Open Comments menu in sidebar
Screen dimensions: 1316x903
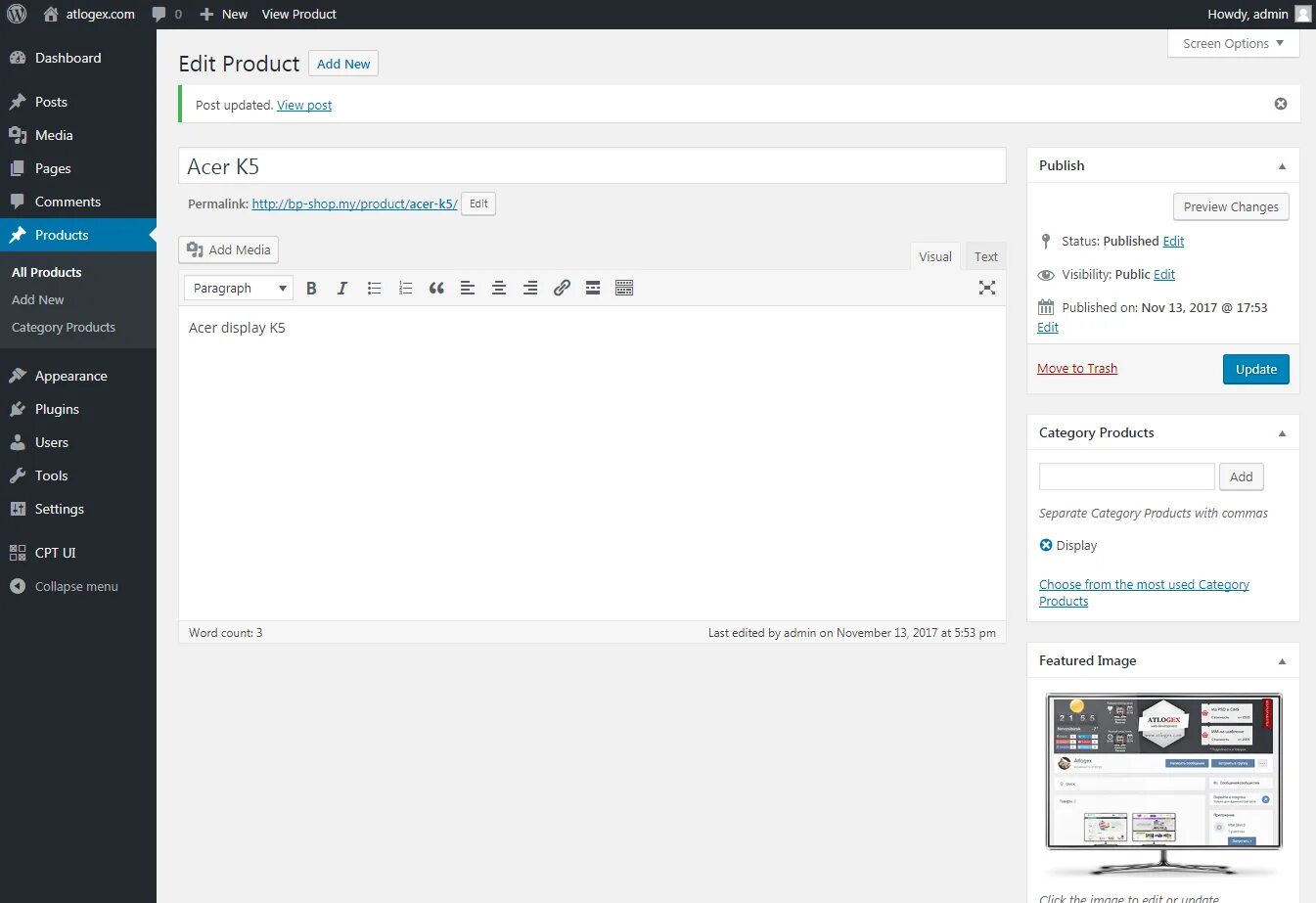tap(78, 202)
